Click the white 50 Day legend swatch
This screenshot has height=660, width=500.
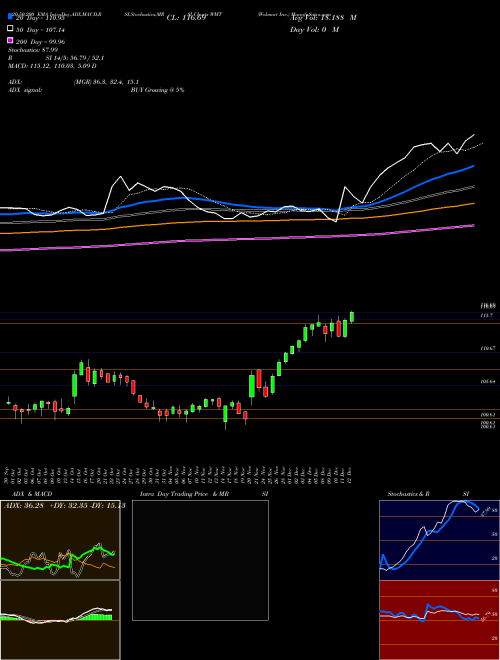pyautogui.click(x=10, y=29)
